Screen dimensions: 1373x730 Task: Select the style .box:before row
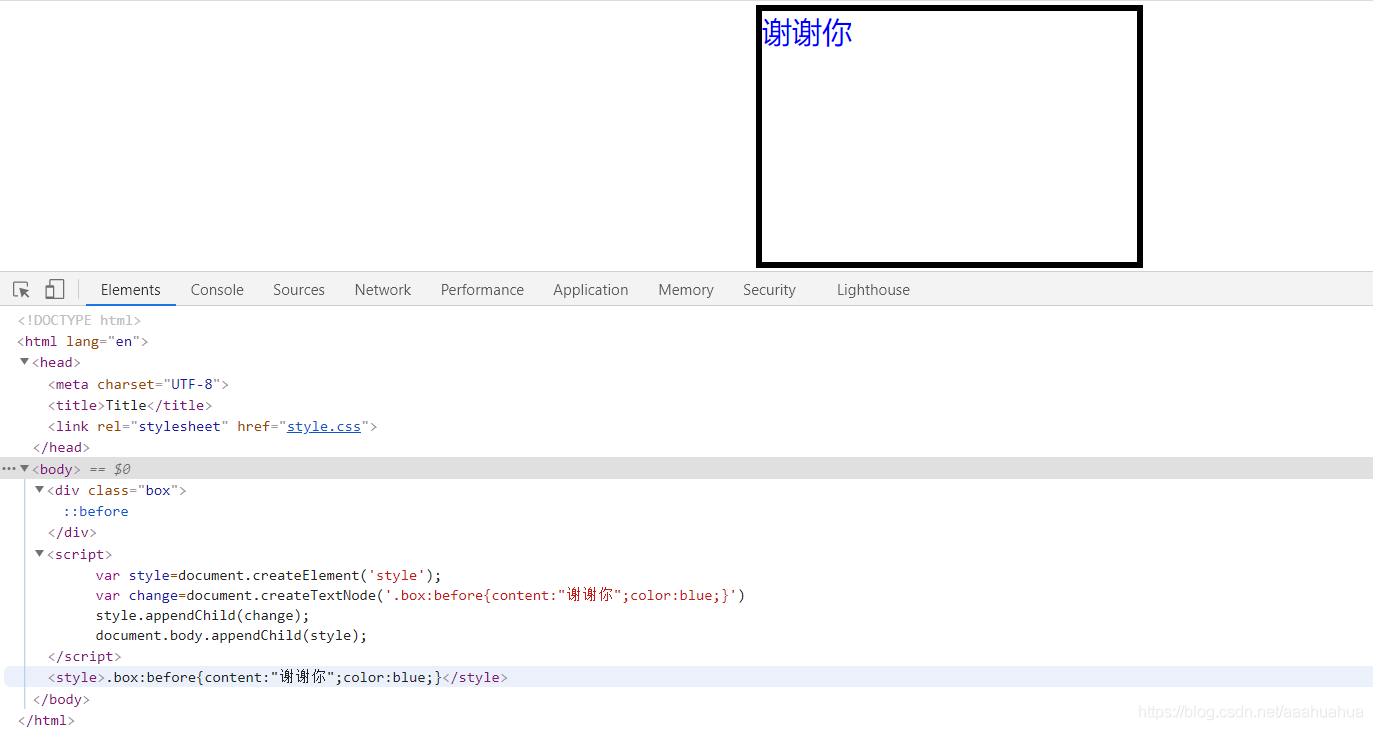[277, 677]
